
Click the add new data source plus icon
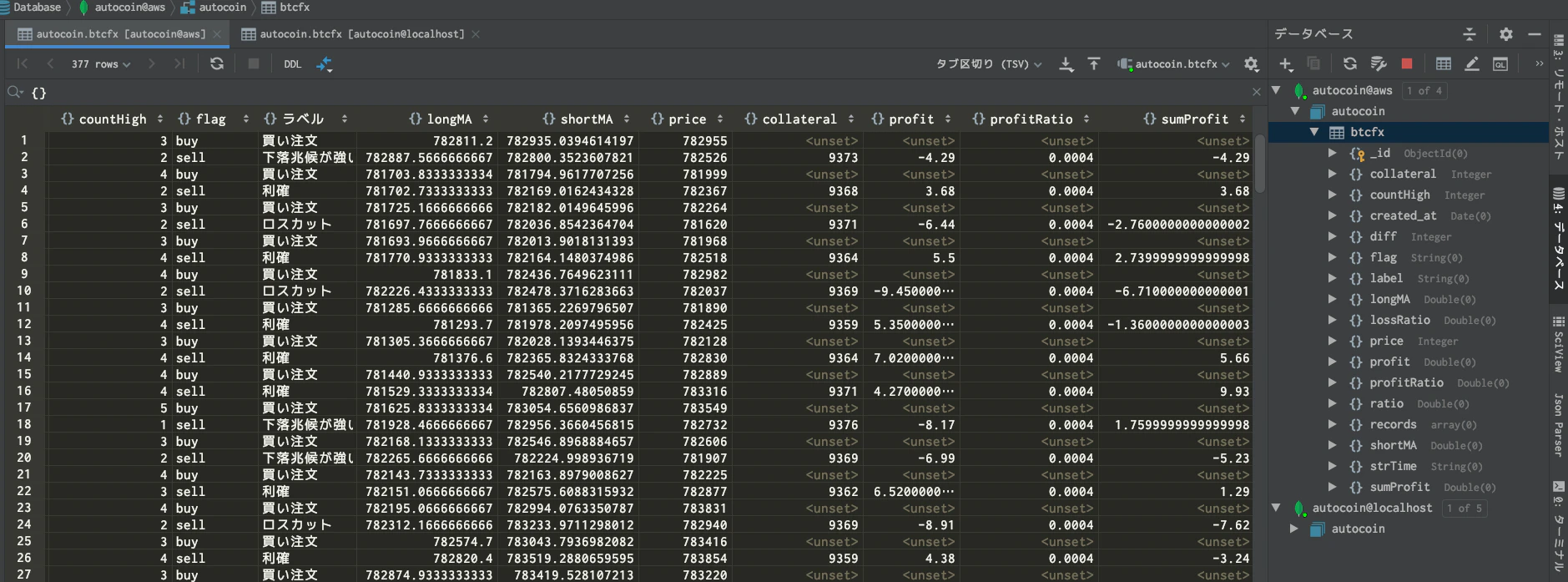click(x=1286, y=63)
